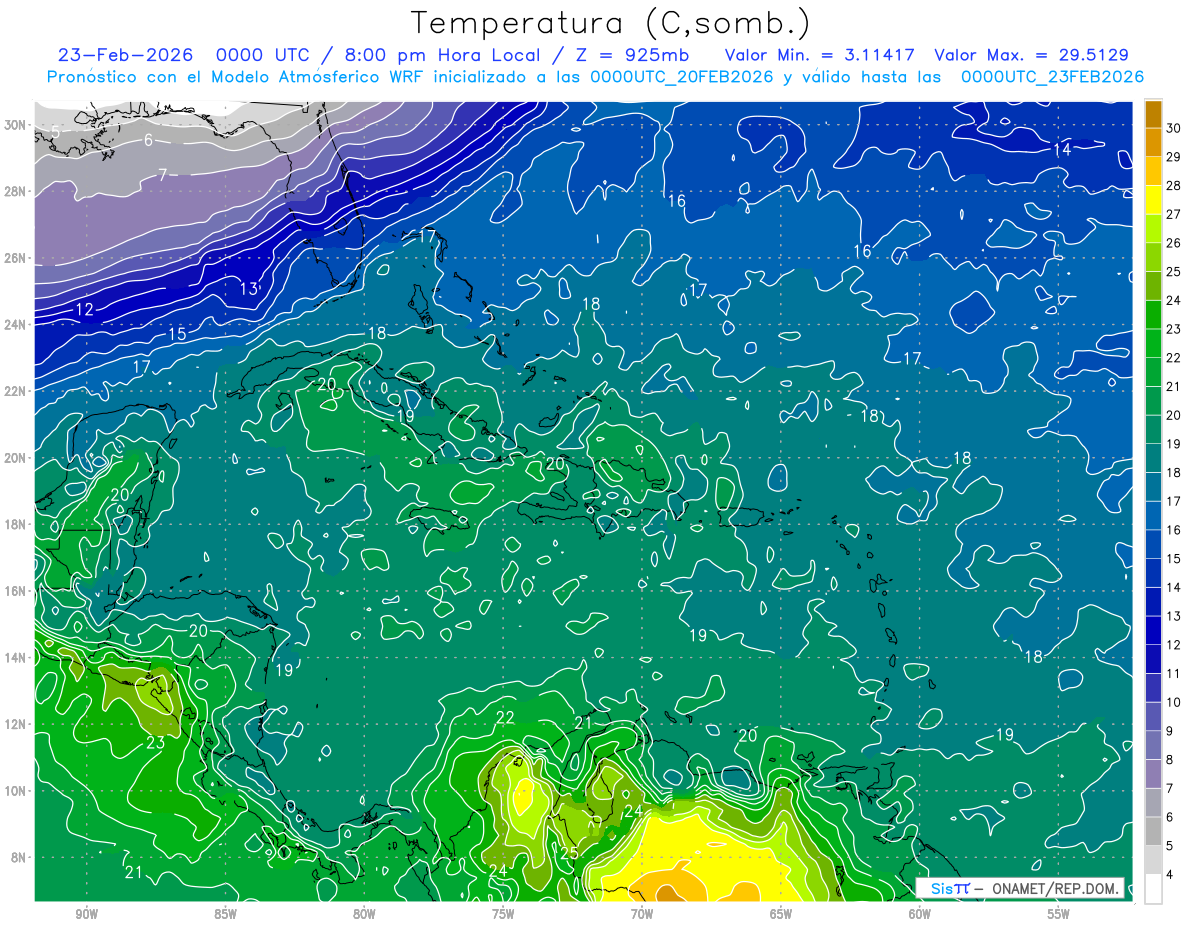The height and width of the screenshot is (927, 1200).
Task: Click the 60W longitude axis label
Action: coord(920,915)
